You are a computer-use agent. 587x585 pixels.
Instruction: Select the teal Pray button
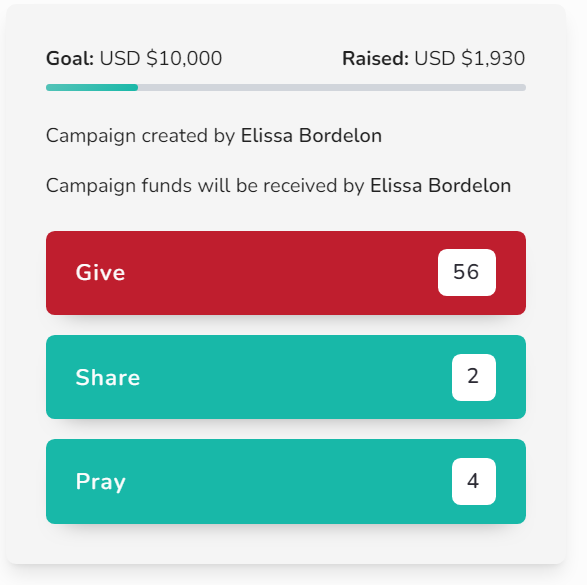tap(286, 481)
